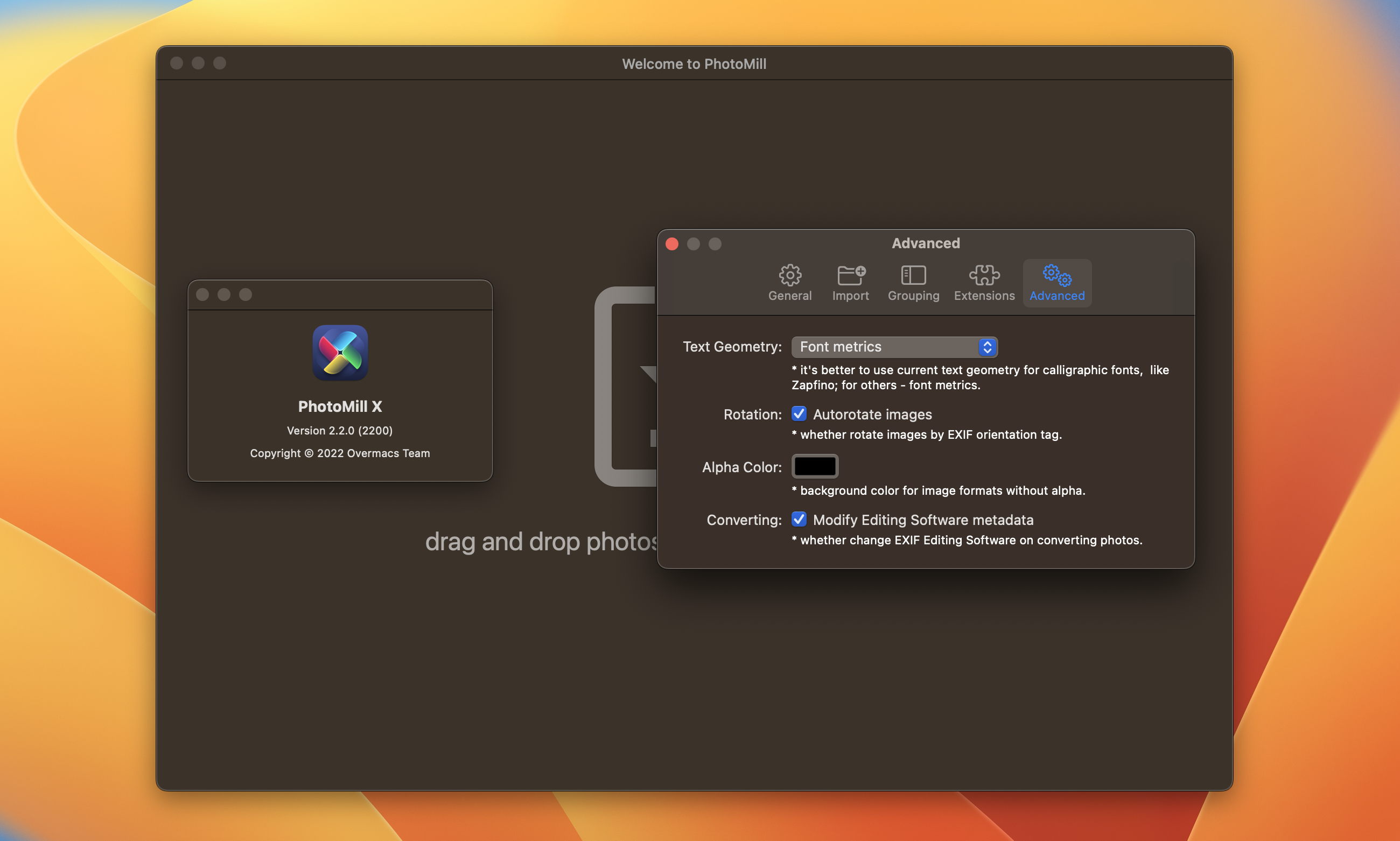Select the Grouping sidebar icon

[913, 276]
